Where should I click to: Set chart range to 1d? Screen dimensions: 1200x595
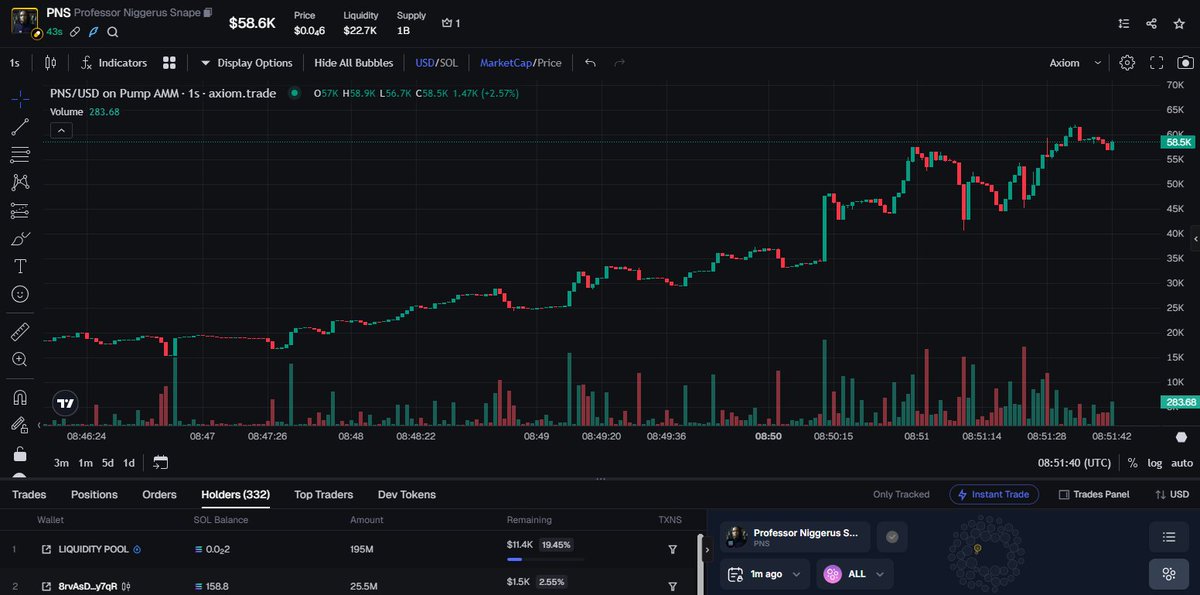[129, 462]
